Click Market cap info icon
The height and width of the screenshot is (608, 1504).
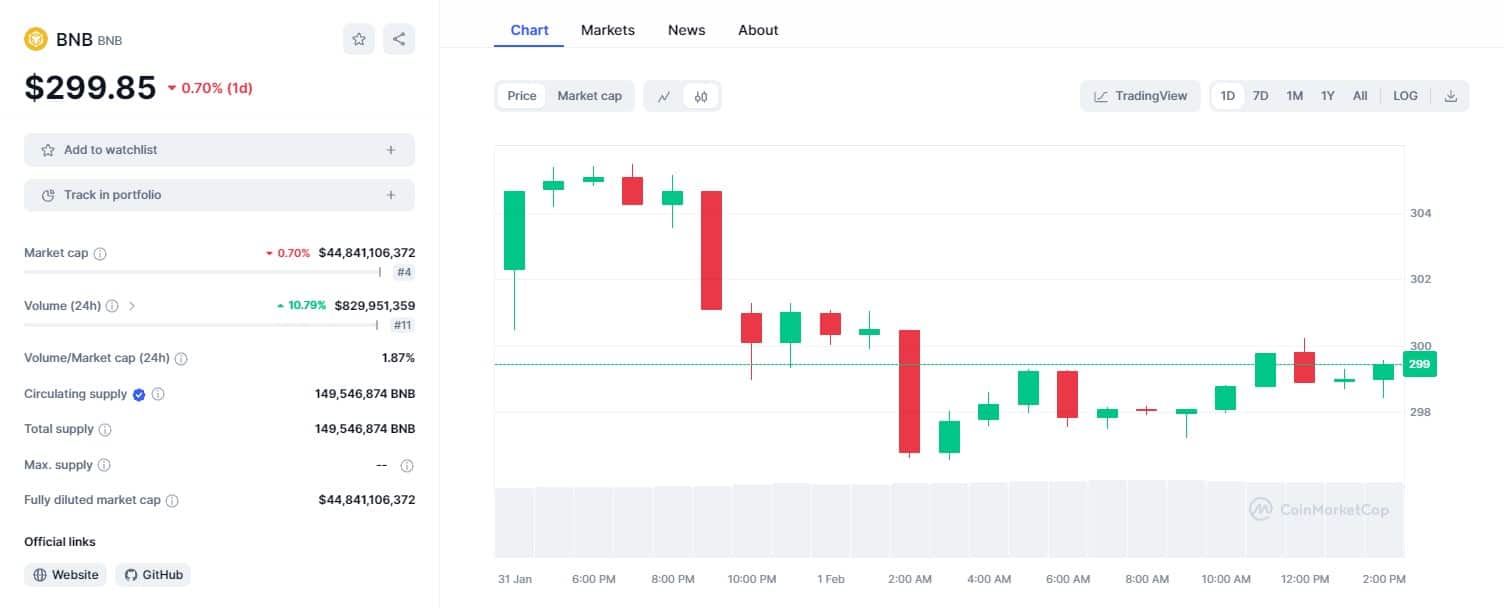coord(100,254)
